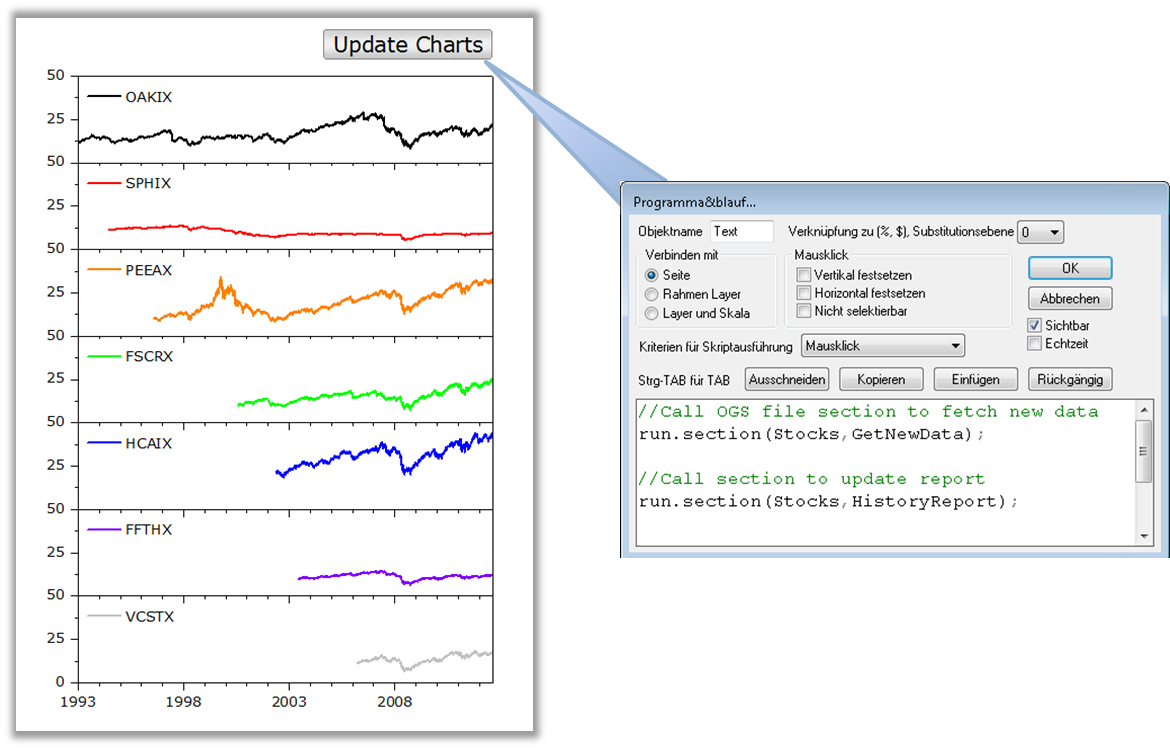Click the Ausschneiden button
The width and height of the screenshot is (1170, 749).
click(x=786, y=380)
